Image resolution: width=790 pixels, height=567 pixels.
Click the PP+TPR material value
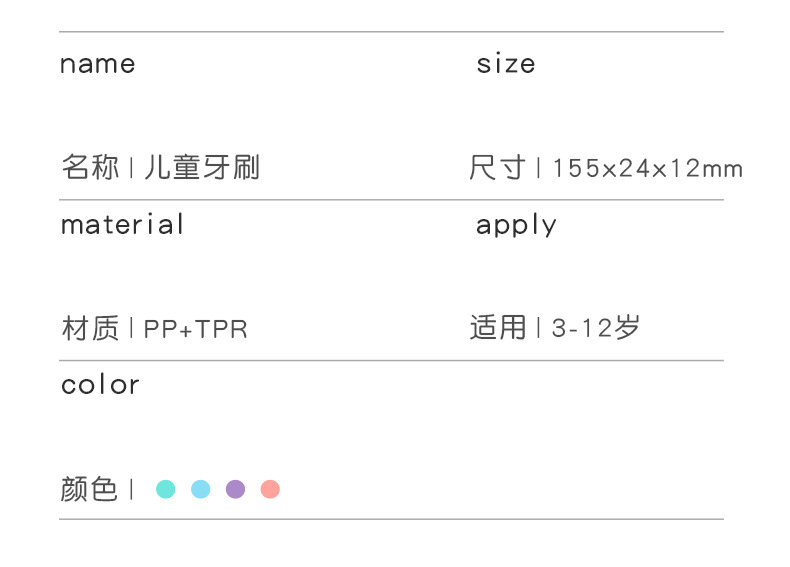coord(196,329)
